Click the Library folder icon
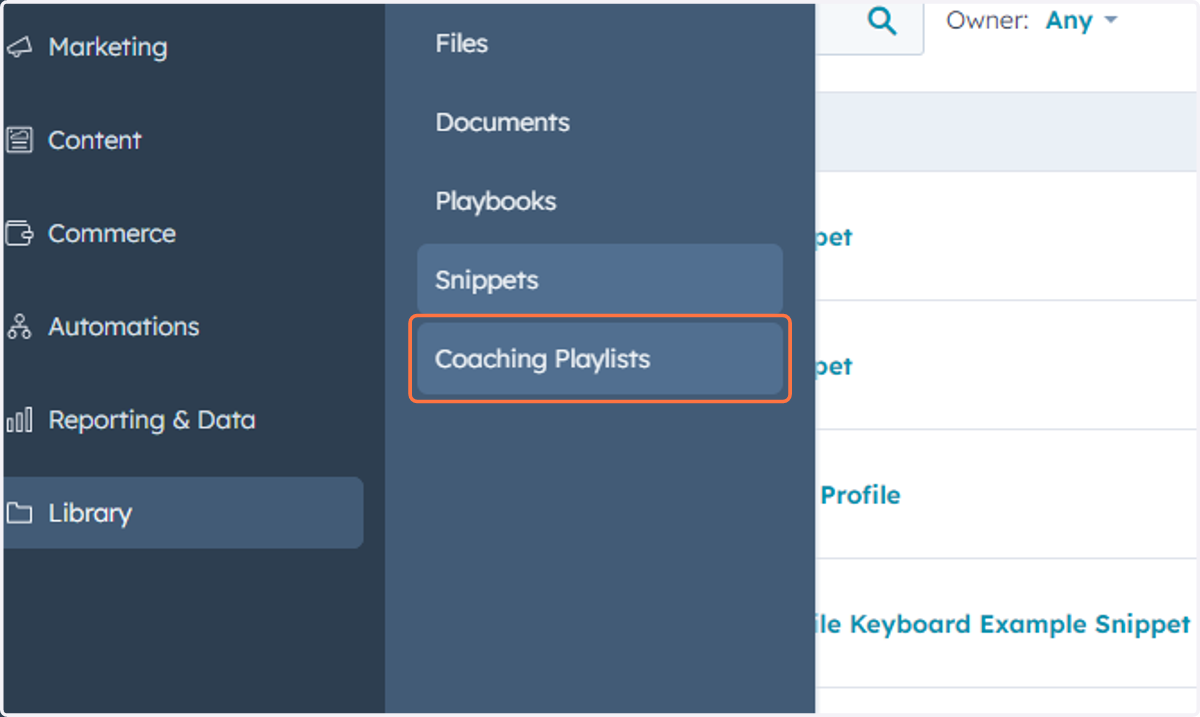This screenshot has width=1200, height=717. tap(18, 513)
